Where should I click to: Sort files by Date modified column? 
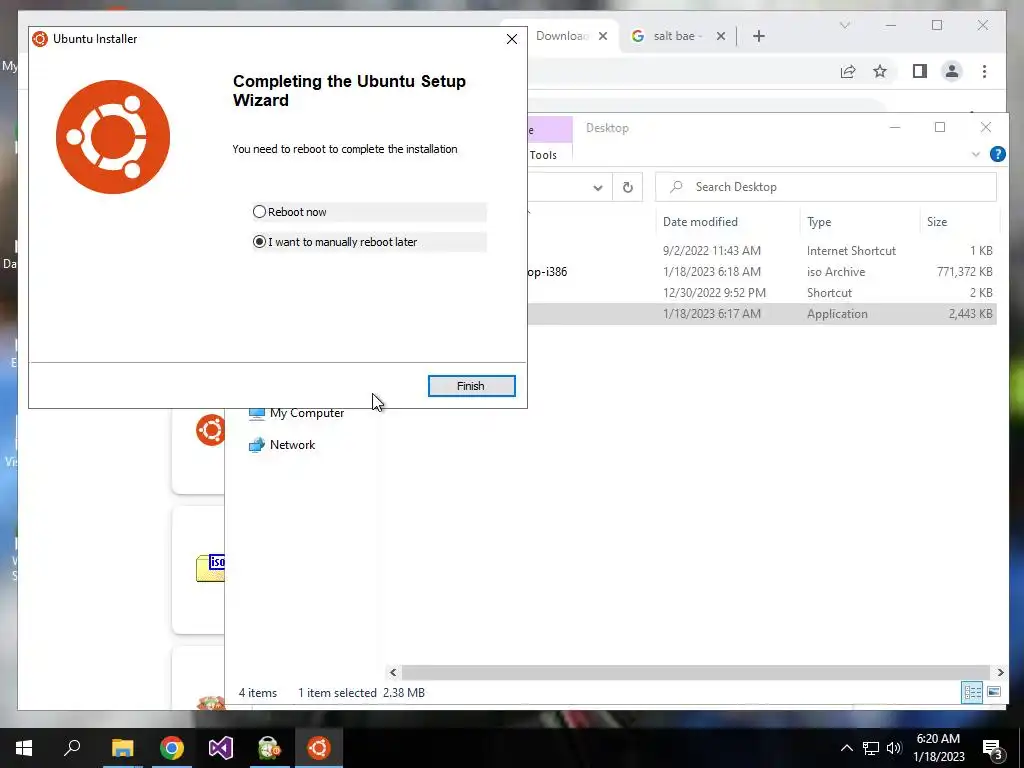pos(700,221)
